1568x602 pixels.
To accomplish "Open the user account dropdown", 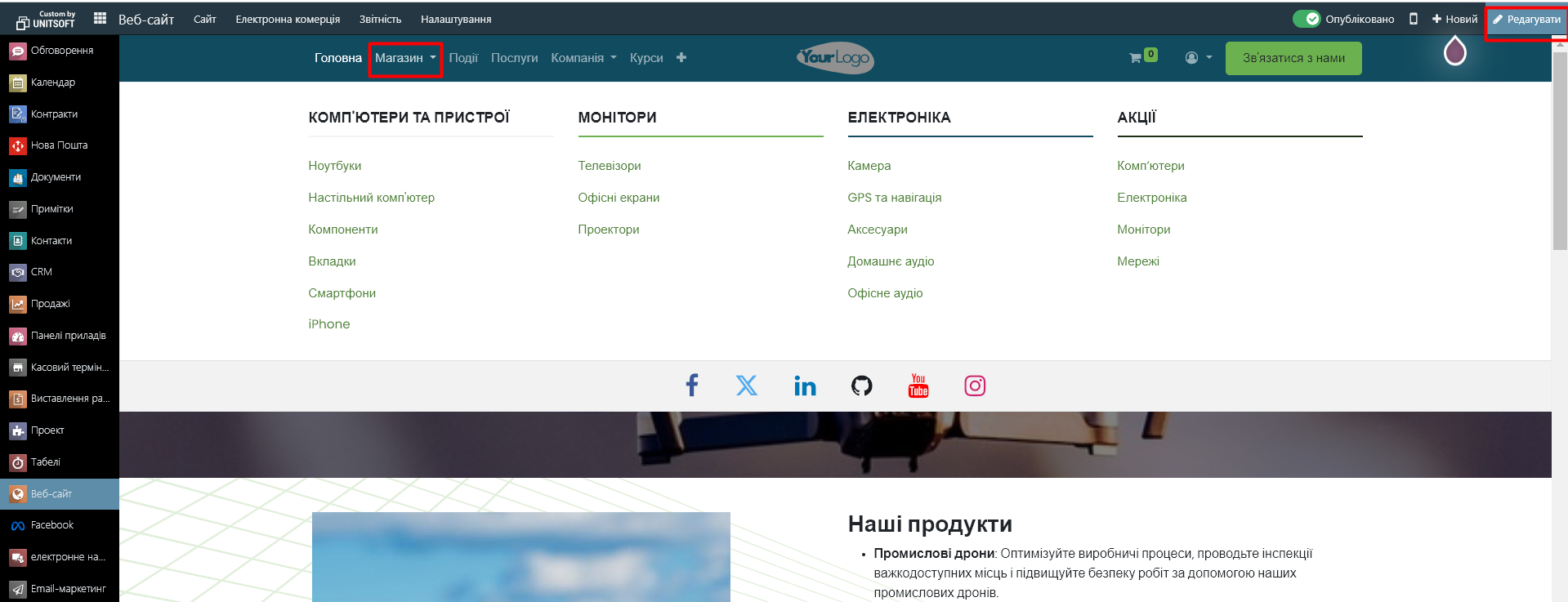I will [x=1198, y=58].
